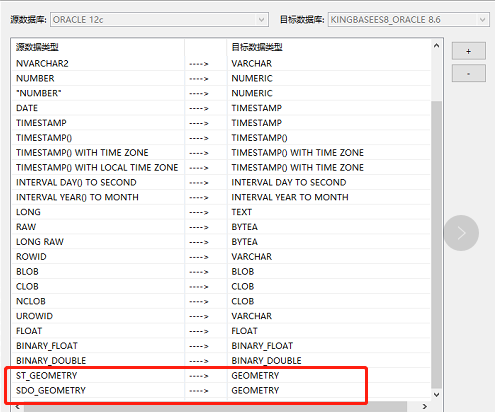Select source TIMESTAMP() WITH TIME ZONE
The width and height of the screenshot is (495, 412).
tap(82, 153)
